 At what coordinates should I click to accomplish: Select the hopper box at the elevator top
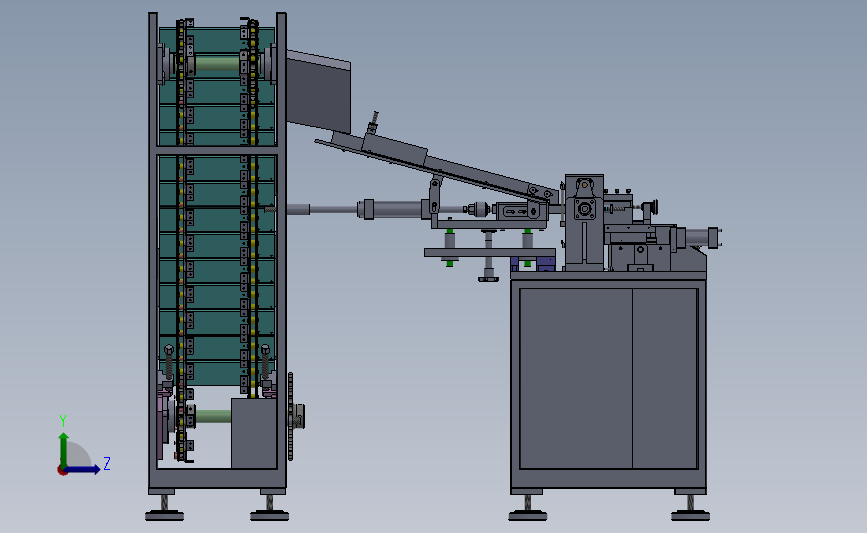pyautogui.click(x=318, y=91)
